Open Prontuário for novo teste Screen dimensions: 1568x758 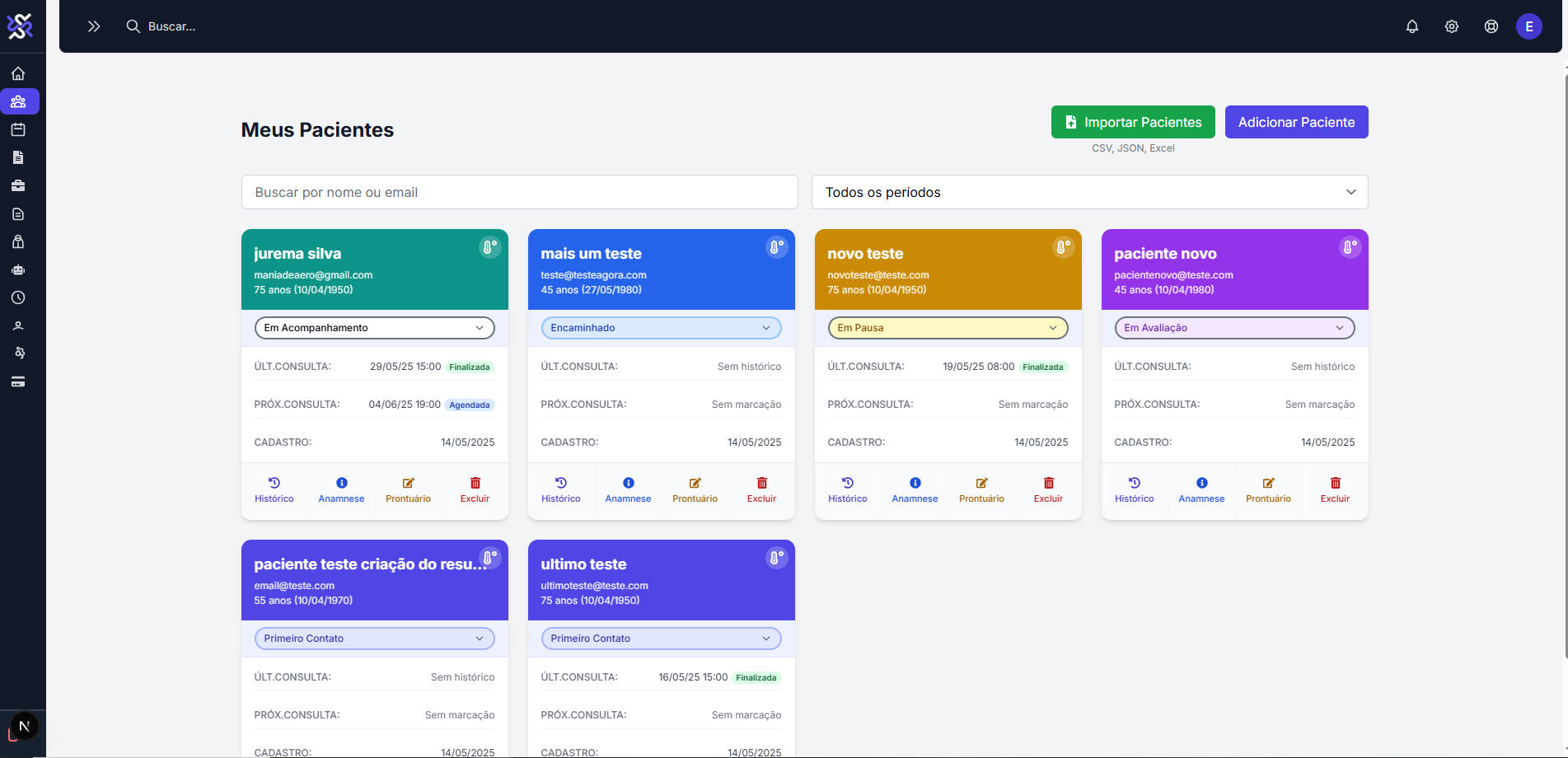coord(981,490)
